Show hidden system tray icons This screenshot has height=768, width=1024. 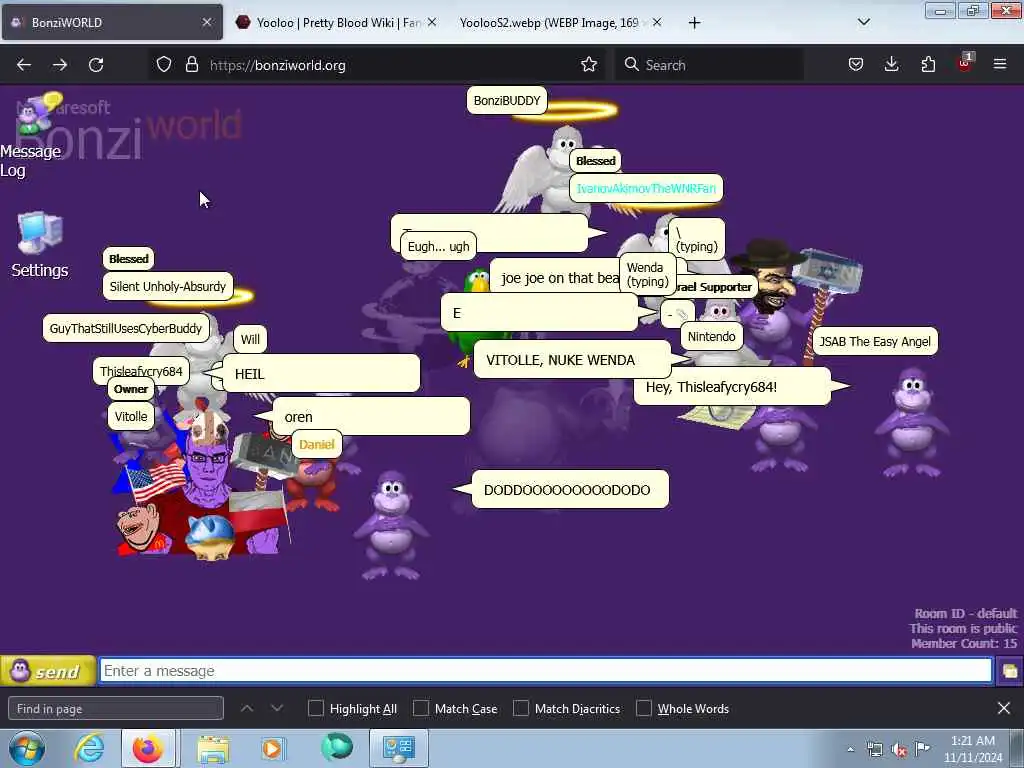click(x=850, y=750)
